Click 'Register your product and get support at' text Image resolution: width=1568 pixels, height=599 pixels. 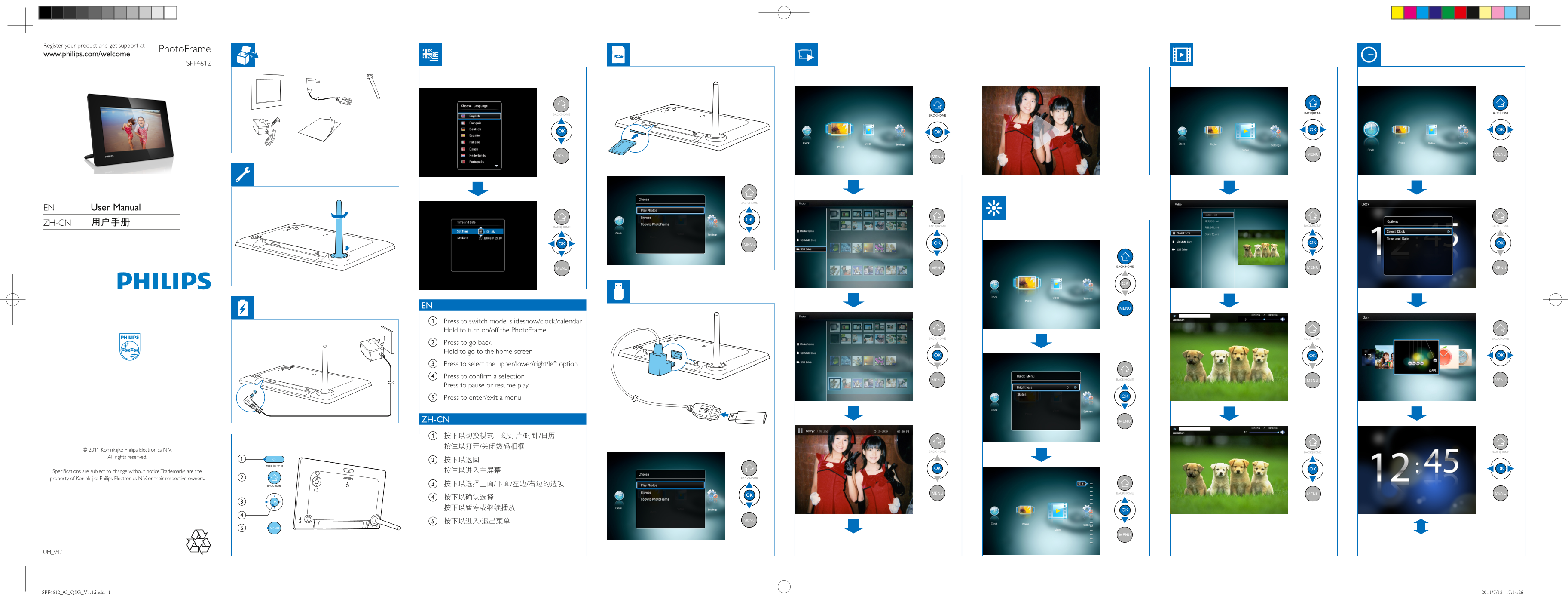coord(94,46)
